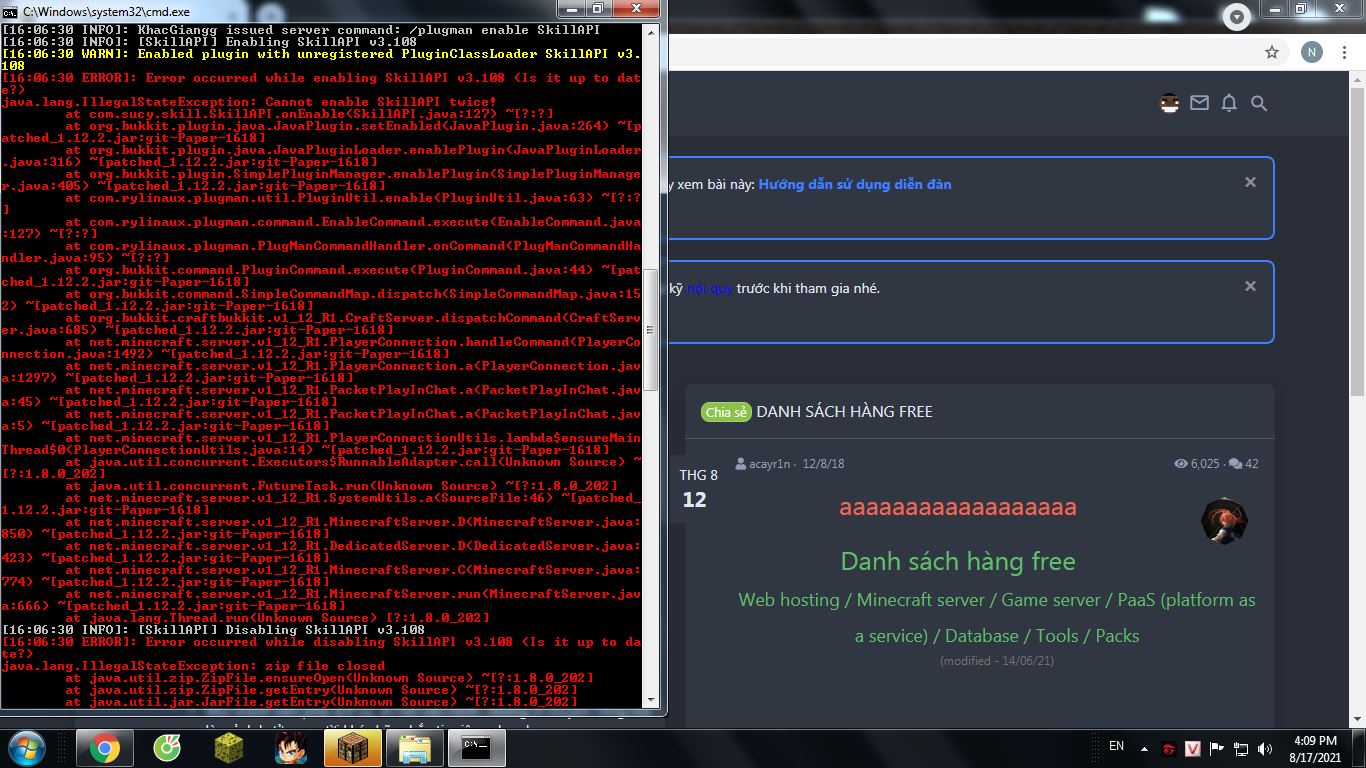Click the Show desktop button
Screen dimensions: 1366x768
click(1359, 748)
